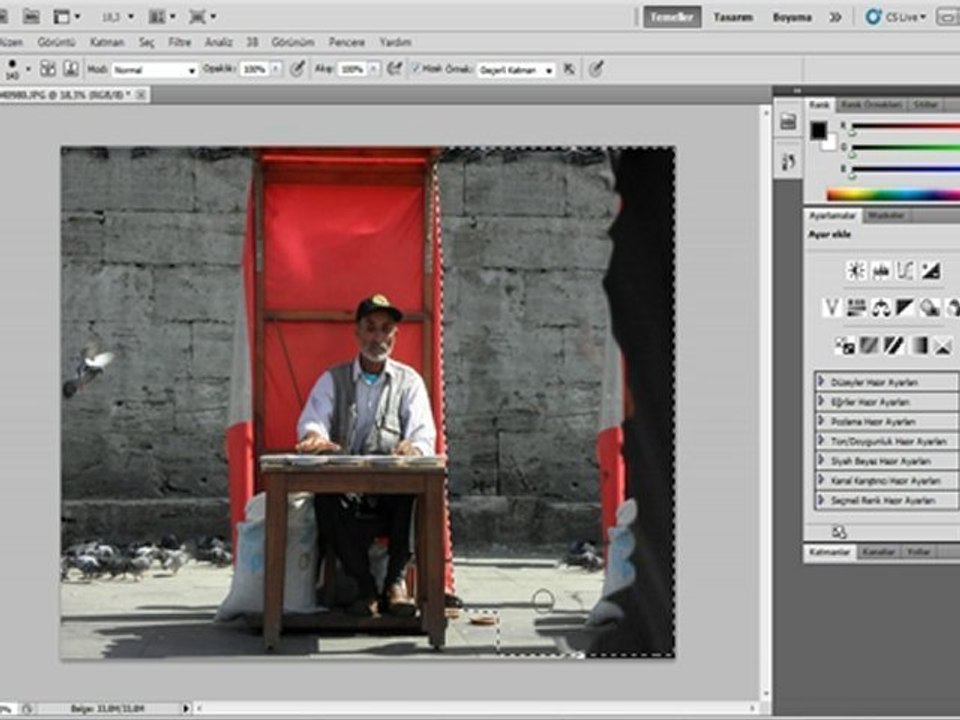
Task: Switch to the Stiller tab
Action: click(925, 105)
